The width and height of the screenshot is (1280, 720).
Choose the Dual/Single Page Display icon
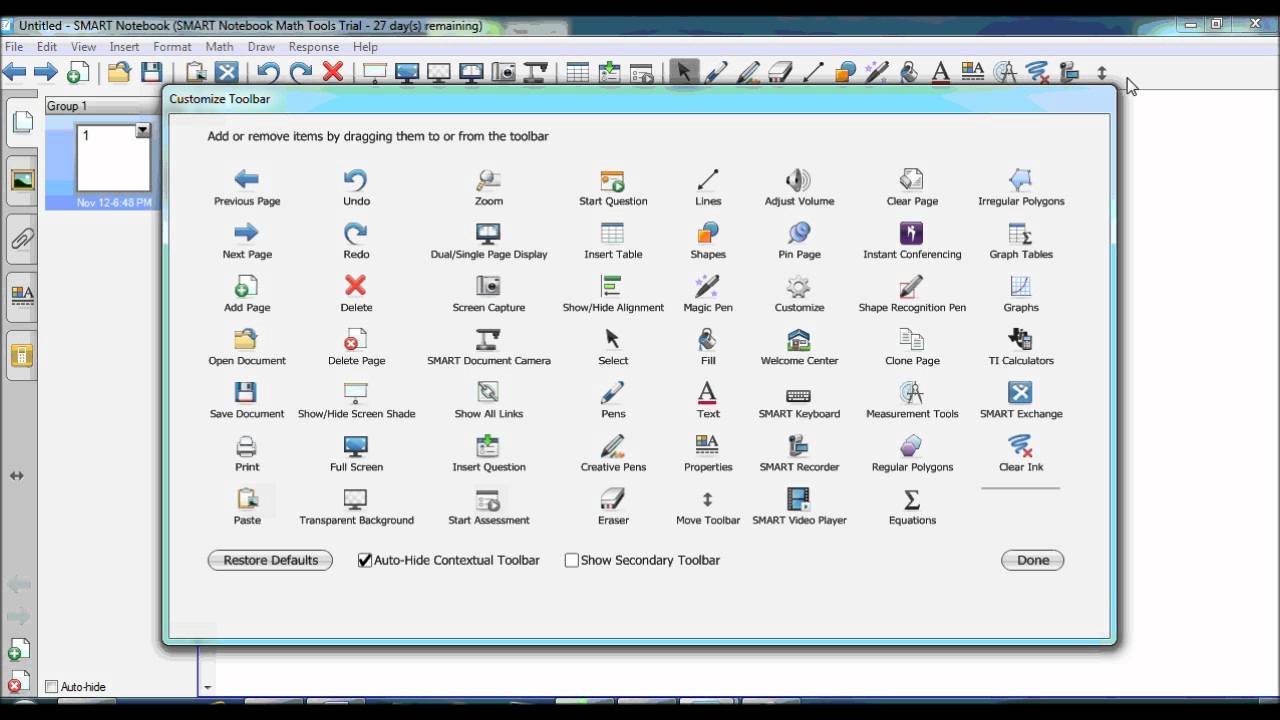488,233
